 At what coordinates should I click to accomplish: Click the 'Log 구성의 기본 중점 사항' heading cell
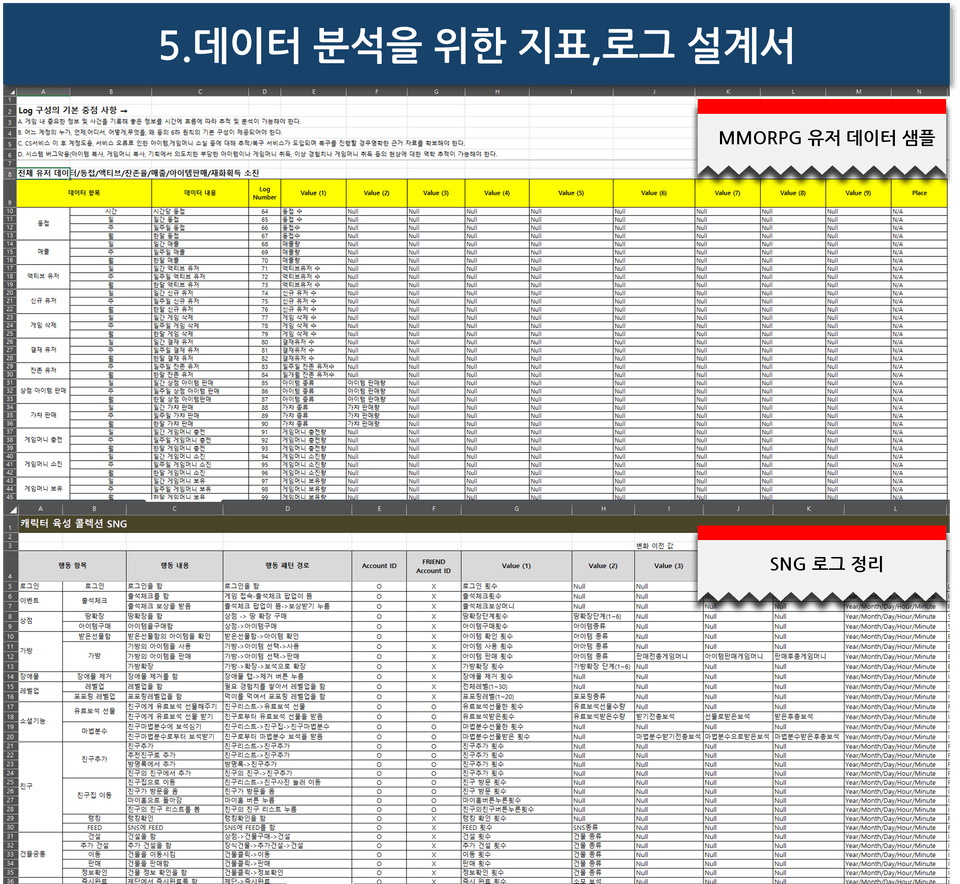[x=73, y=110]
